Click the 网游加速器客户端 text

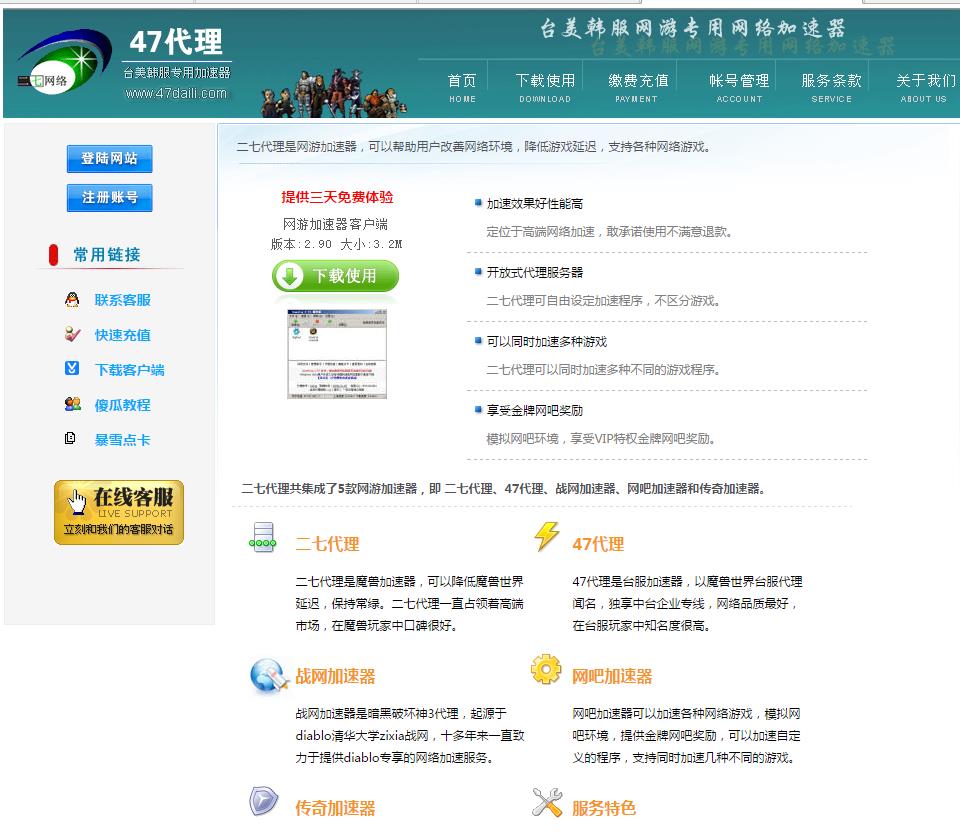[x=336, y=224]
